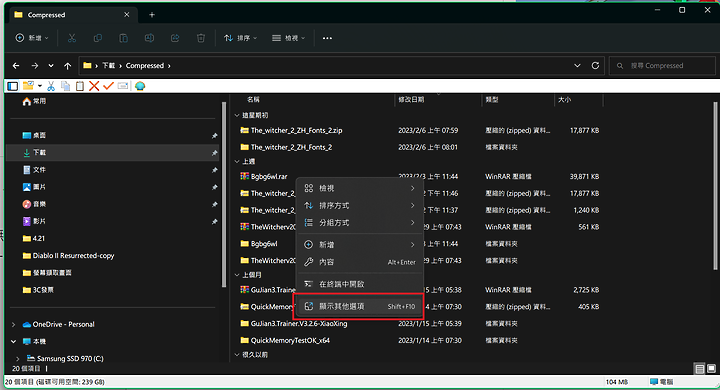Click the Compressed breadcrumb in the address bar
The width and height of the screenshot is (720, 390).
(145, 66)
